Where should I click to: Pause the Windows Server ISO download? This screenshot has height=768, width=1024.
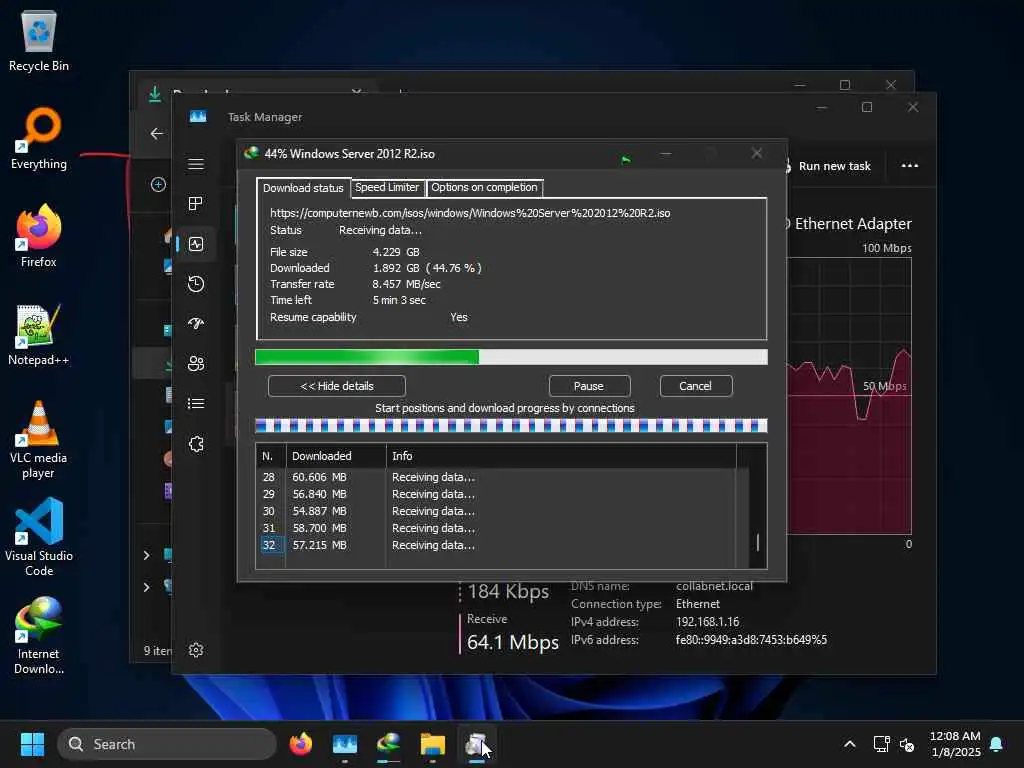(x=589, y=386)
